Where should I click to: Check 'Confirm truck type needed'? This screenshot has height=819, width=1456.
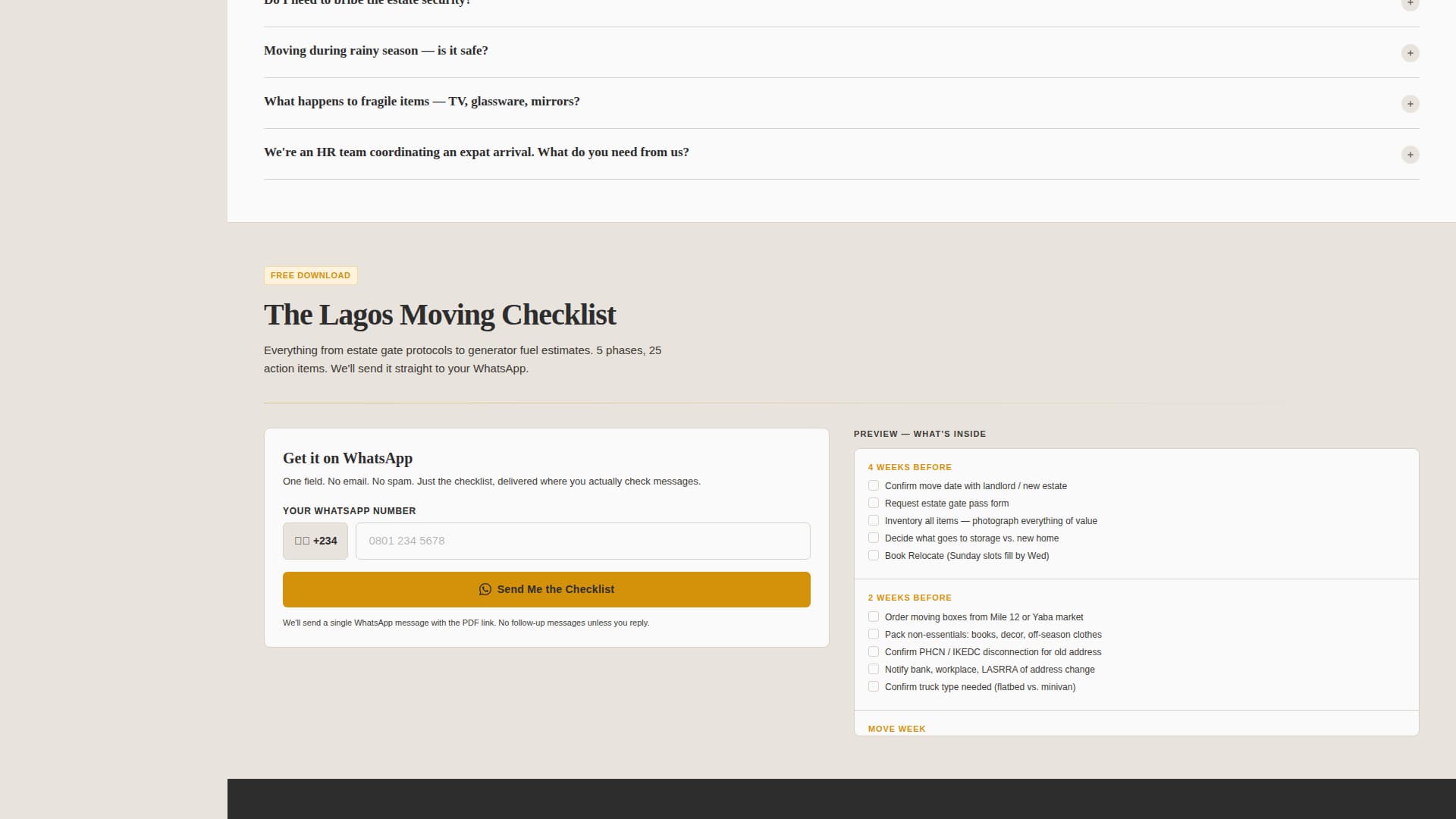(x=874, y=686)
